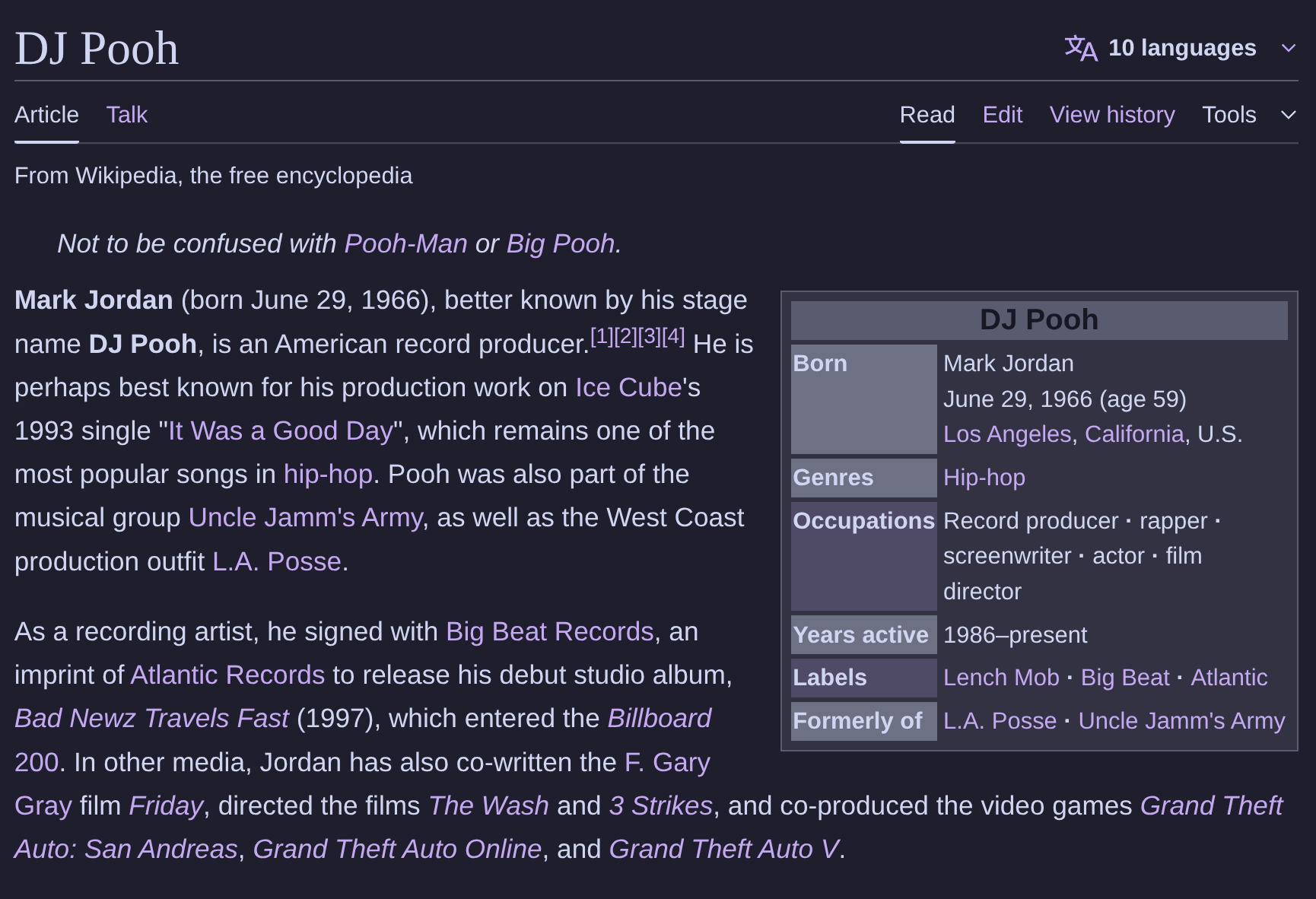This screenshot has width=1316, height=899.
Task: Open Big Beat label link in infobox
Action: pyautogui.click(x=1125, y=678)
